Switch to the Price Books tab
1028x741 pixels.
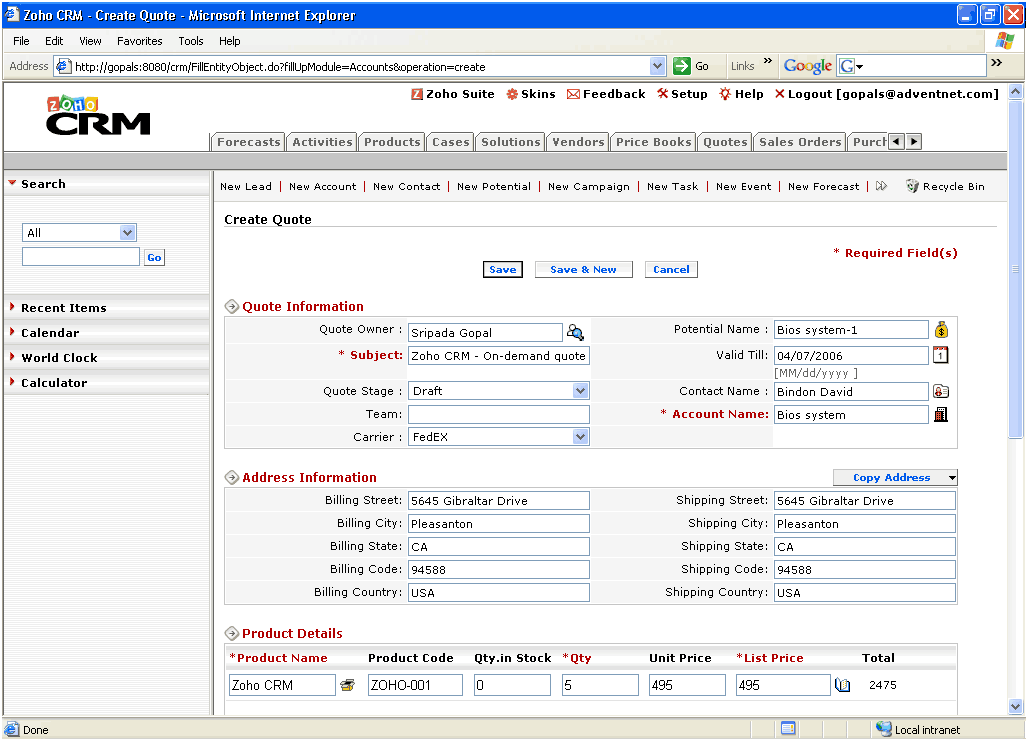click(653, 142)
